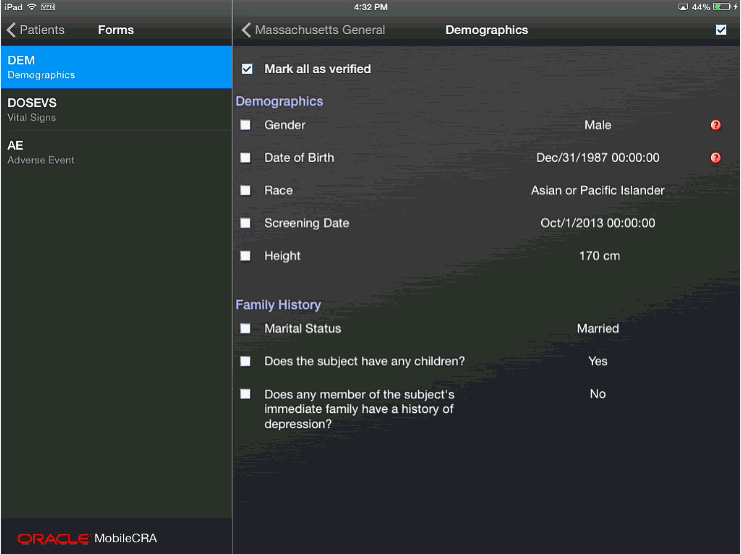Click the 170 cm height value

pos(599,256)
